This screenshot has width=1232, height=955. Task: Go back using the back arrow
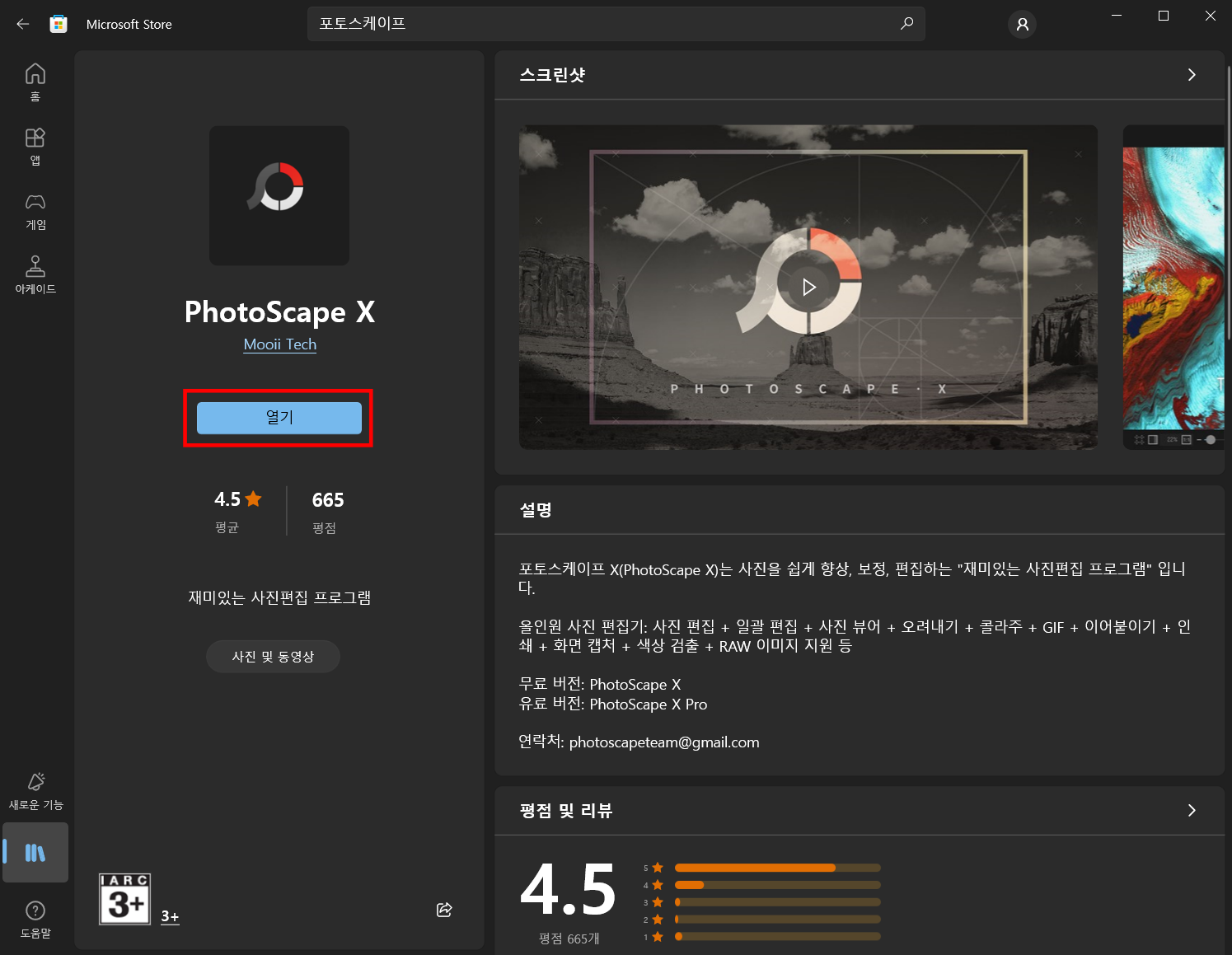(23, 24)
